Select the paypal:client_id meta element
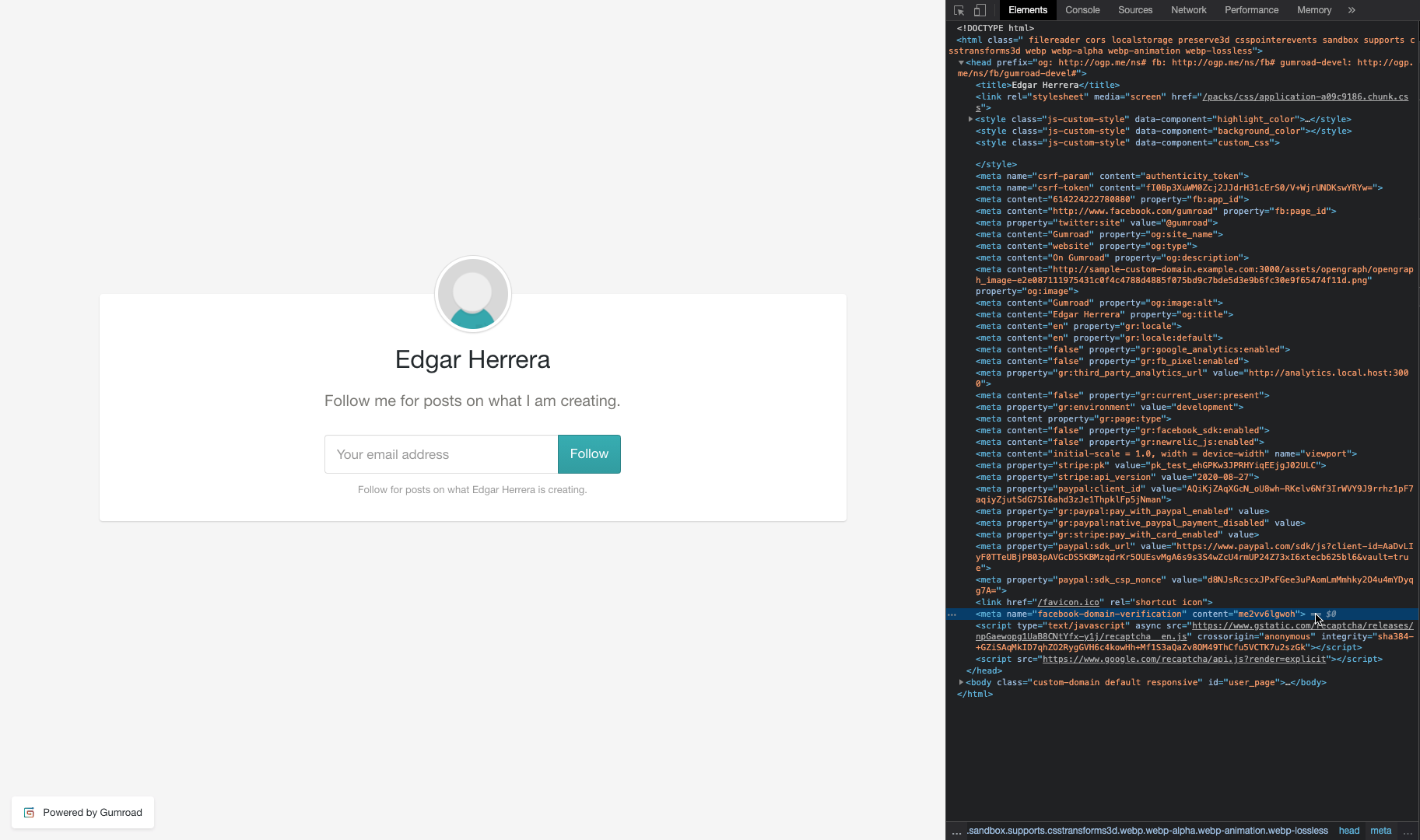The height and width of the screenshot is (840, 1420). coord(1194,494)
